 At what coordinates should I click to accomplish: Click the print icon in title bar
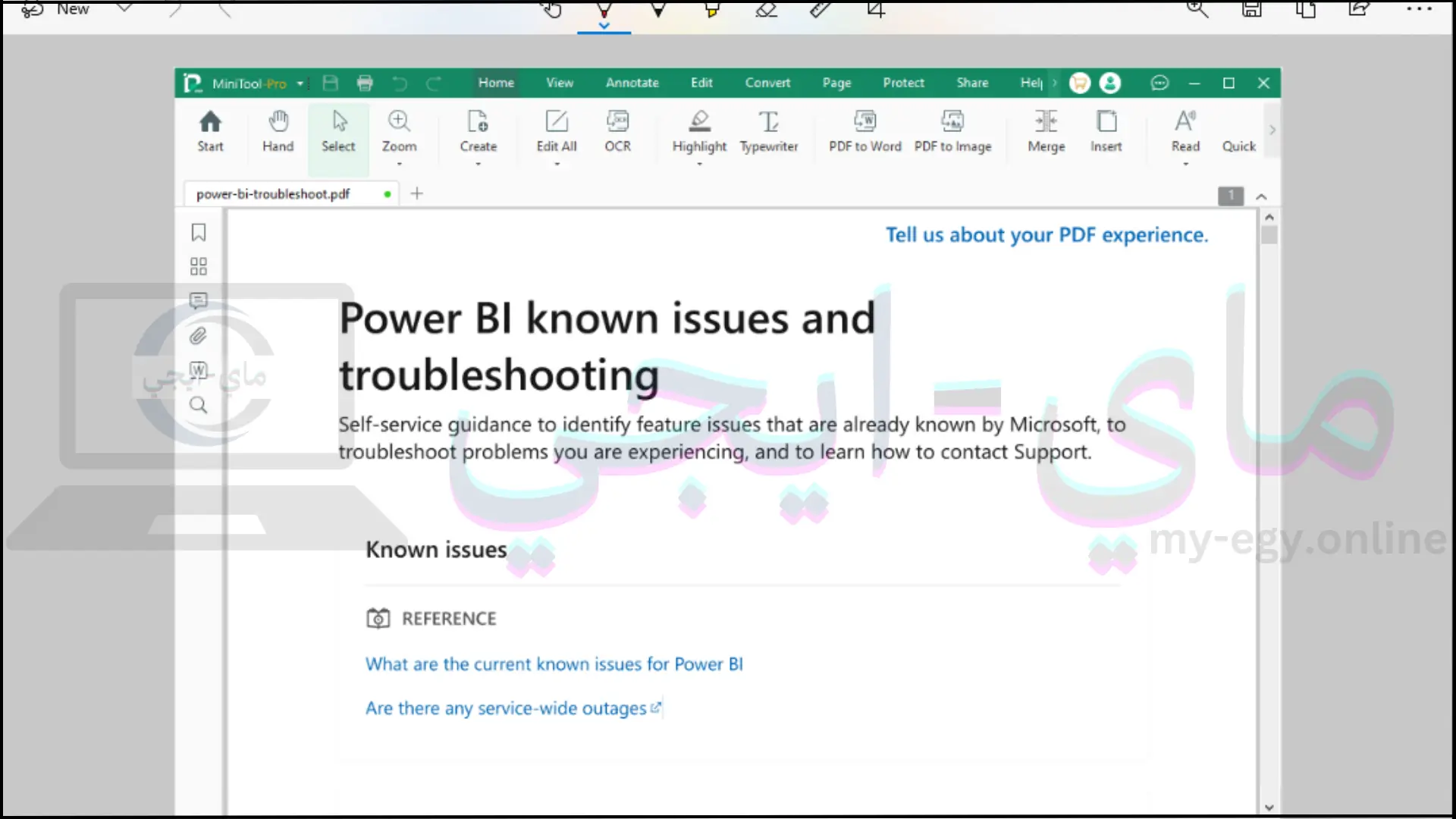click(x=365, y=83)
